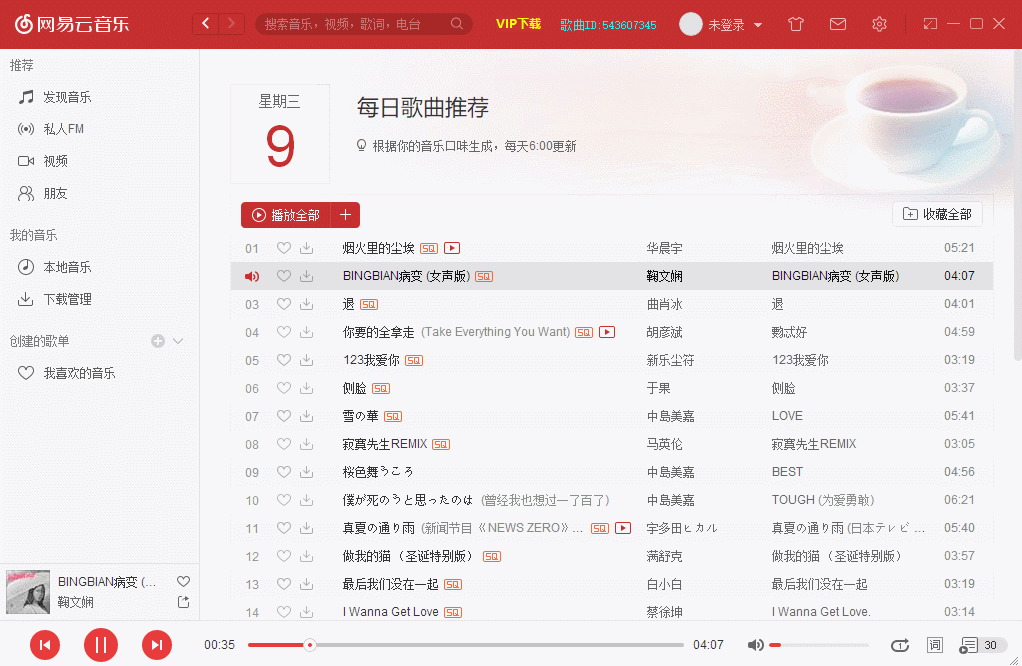Favorite the song 烟火里的尘埃
Screen dimensions: 1022x666
click(x=283, y=247)
